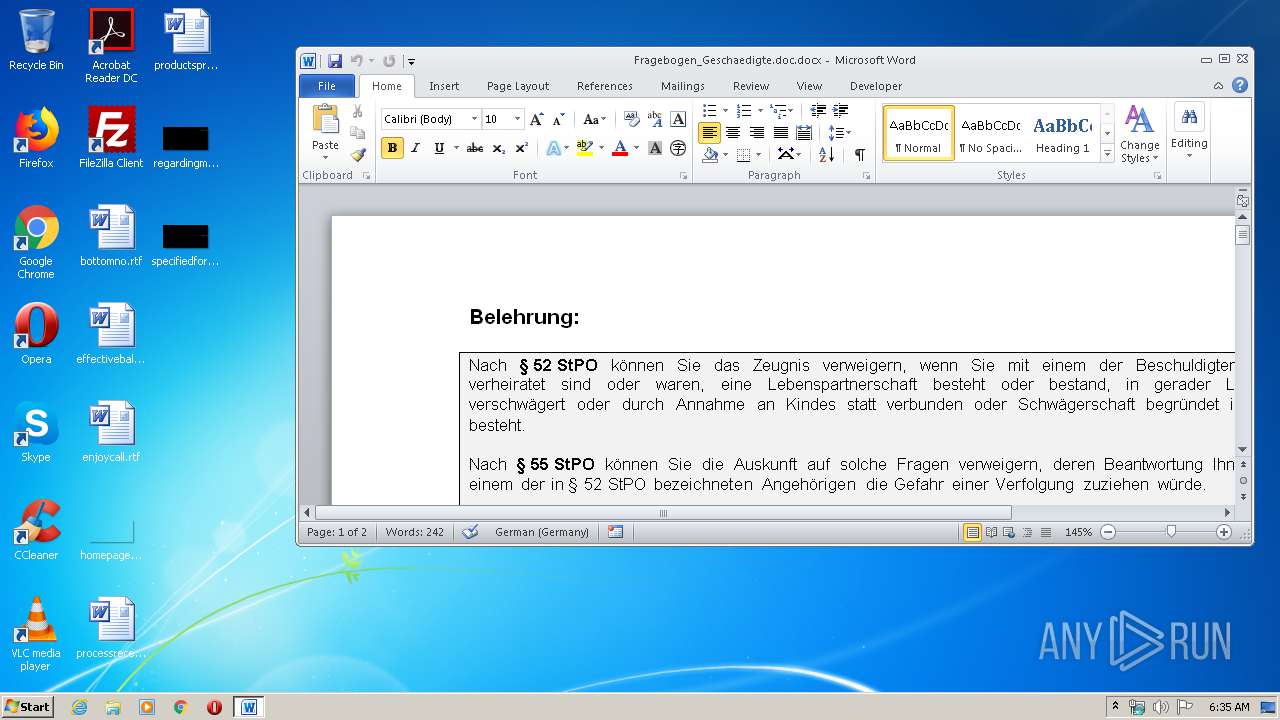
Task: Switch to the Review tab
Action: pos(751,86)
